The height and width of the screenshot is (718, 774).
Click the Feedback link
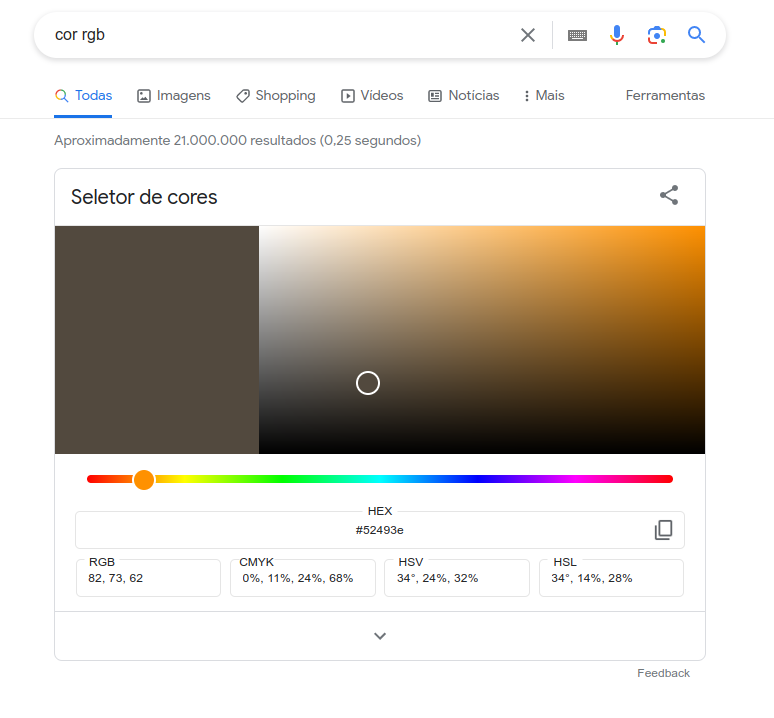[x=663, y=673]
